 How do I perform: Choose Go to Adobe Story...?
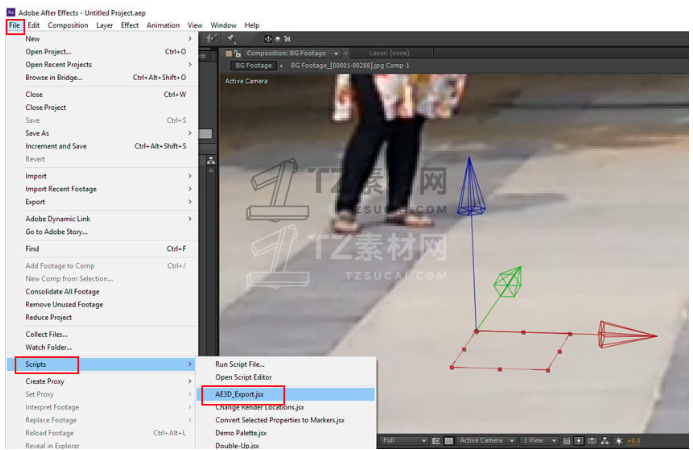coord(103,232)
